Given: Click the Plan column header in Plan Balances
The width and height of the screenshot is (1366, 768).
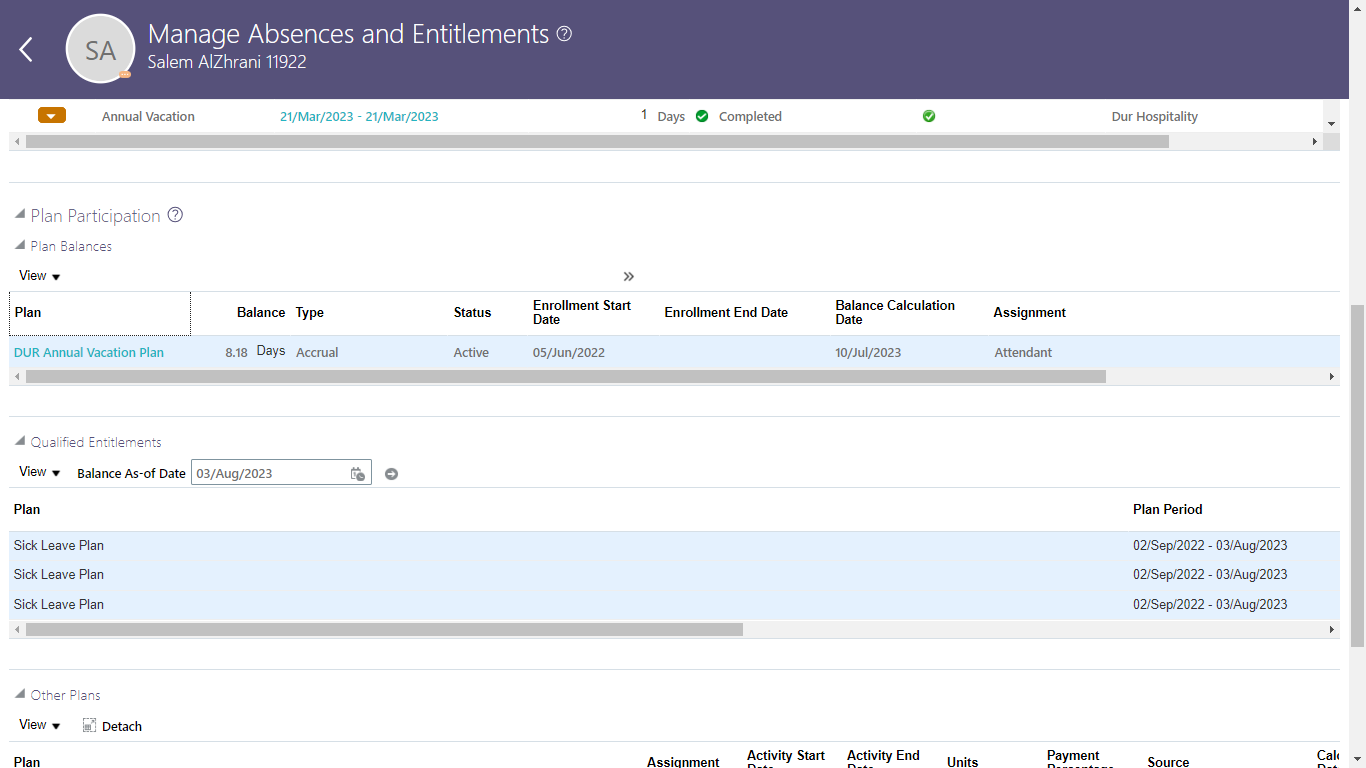Looking at the screenshot, I should point(27,313).
